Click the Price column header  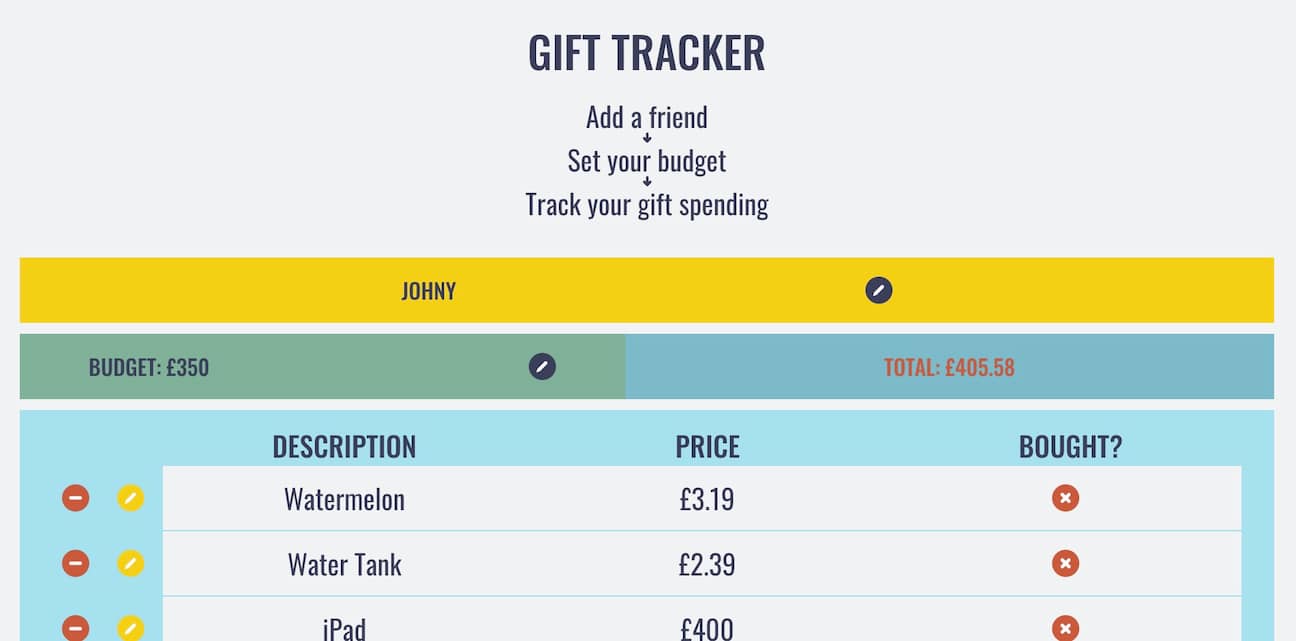[x=707, y=446]
